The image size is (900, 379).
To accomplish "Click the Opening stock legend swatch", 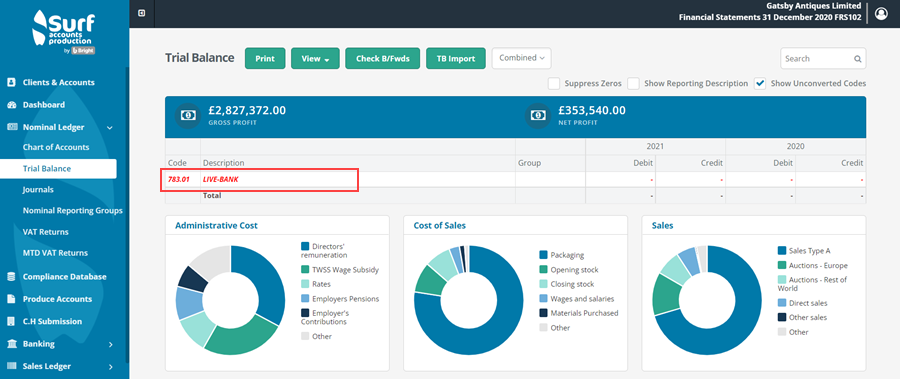I will click(543, 269).
